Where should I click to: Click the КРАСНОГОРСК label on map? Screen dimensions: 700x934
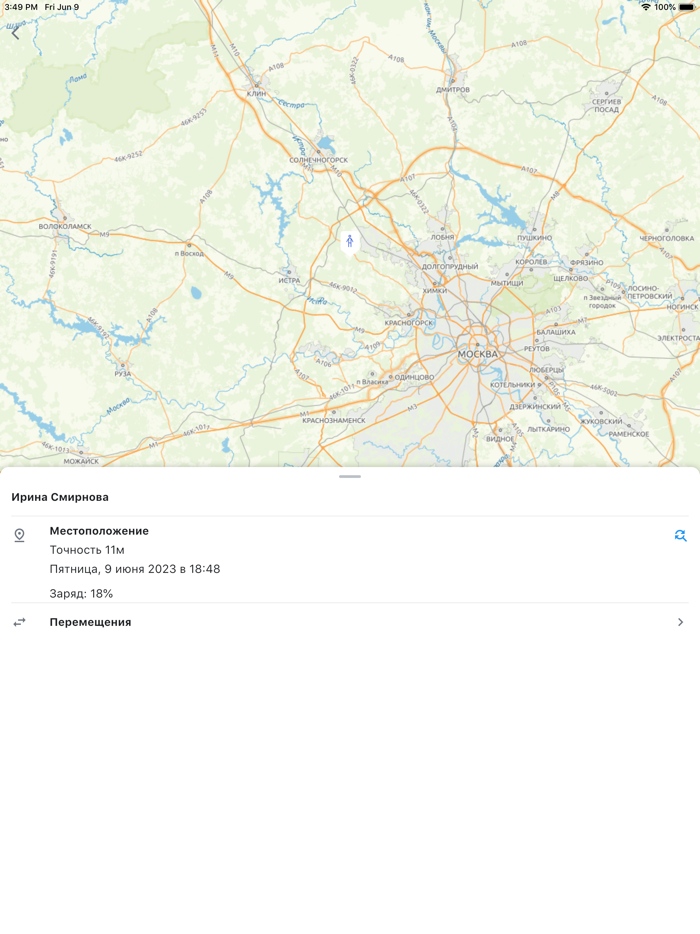pos(409,323)
